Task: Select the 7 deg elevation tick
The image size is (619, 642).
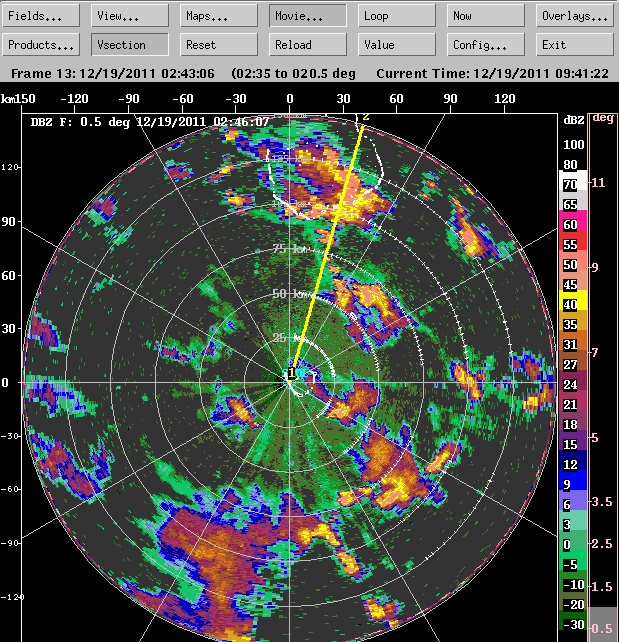Action: [x=594, y=352]
